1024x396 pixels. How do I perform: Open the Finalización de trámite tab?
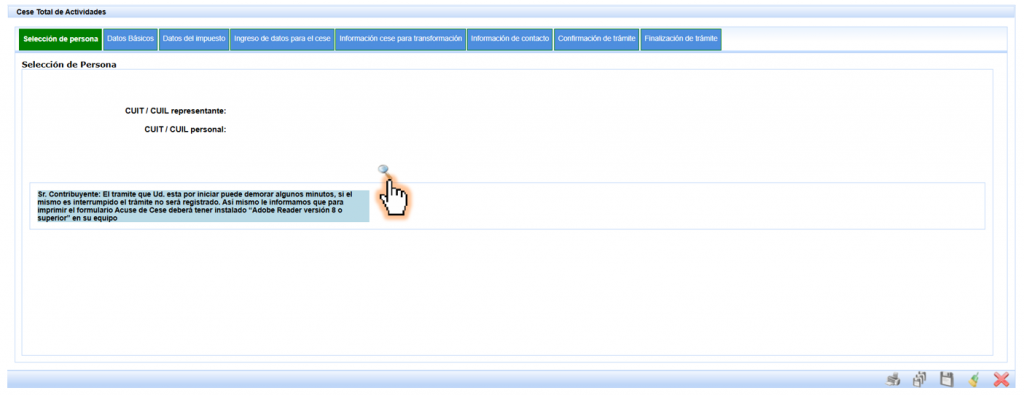click(x=681, y=39)
